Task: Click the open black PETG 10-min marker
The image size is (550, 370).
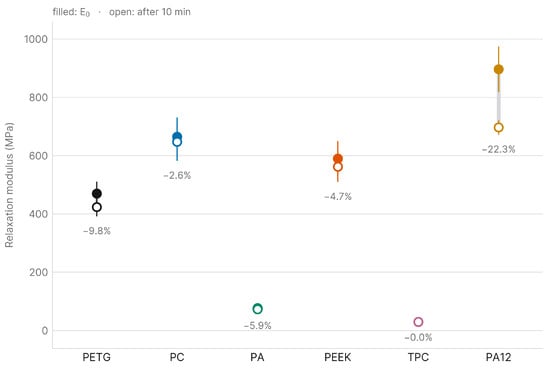Action: (x=97, y=207)
